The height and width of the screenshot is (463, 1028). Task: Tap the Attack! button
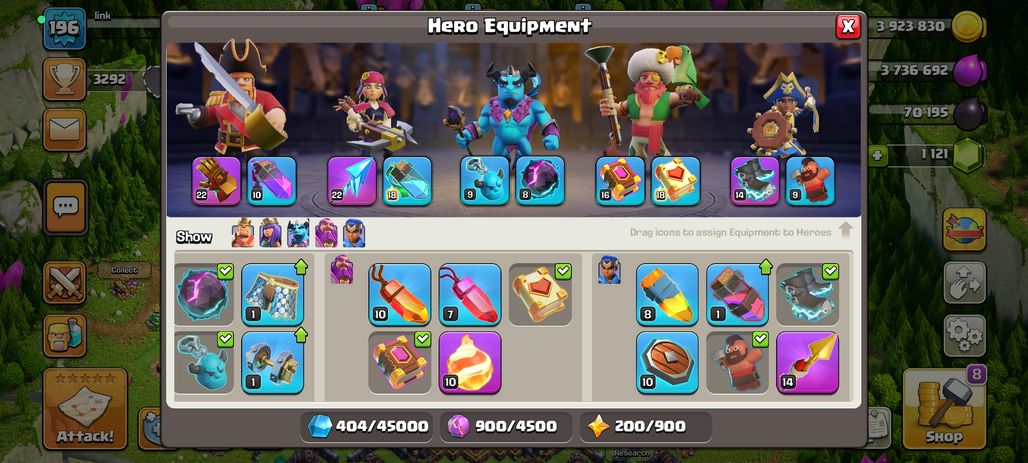tap(85, 409)
